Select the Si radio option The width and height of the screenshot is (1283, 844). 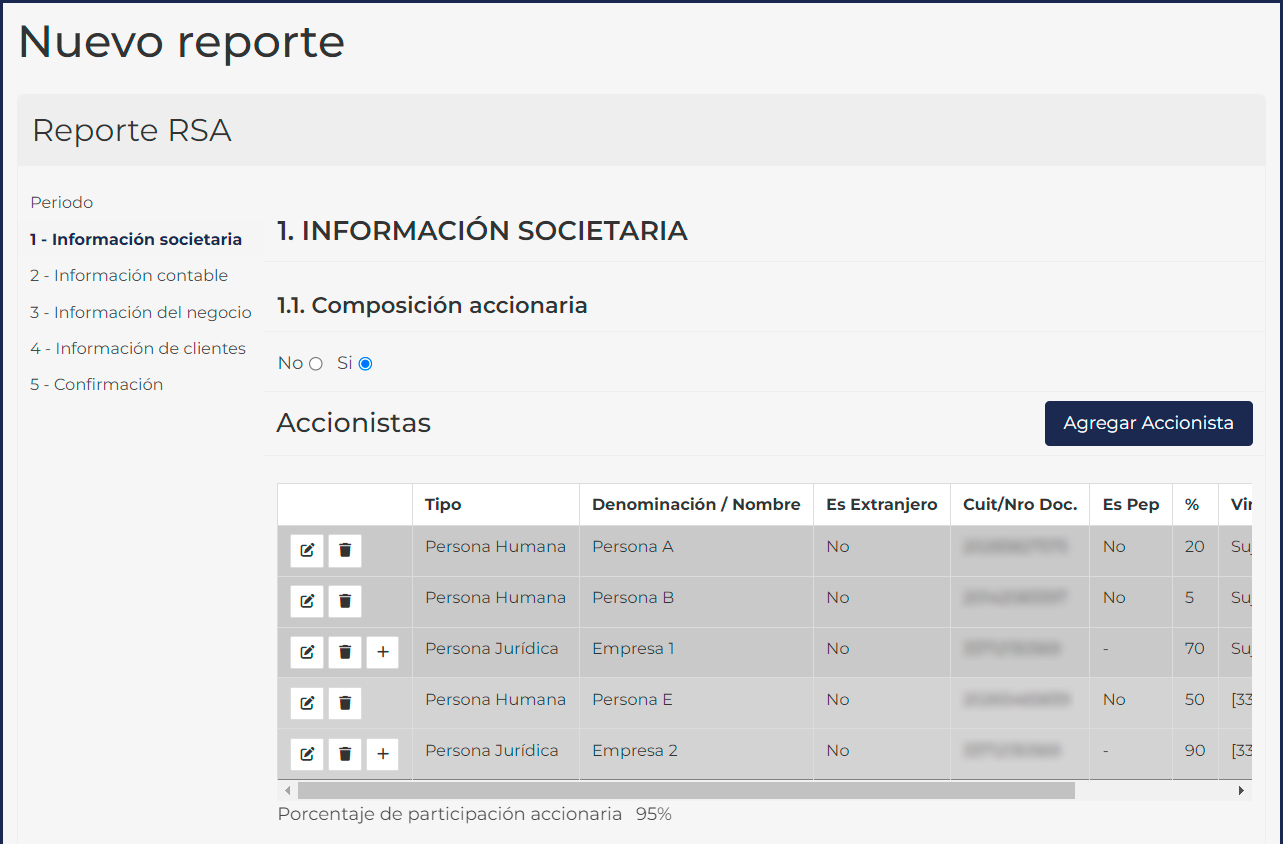pos(365,364)
